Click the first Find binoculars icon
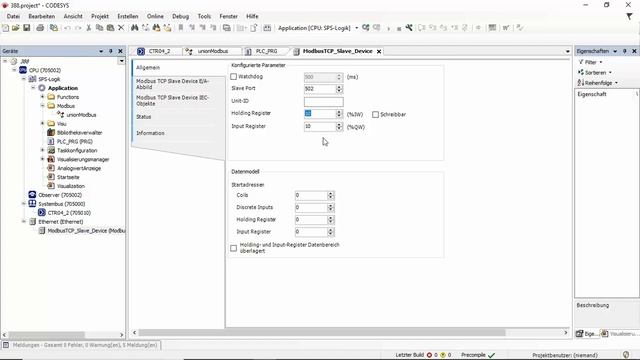The width and height of the screenshot is (640, 360). (134, 28)
